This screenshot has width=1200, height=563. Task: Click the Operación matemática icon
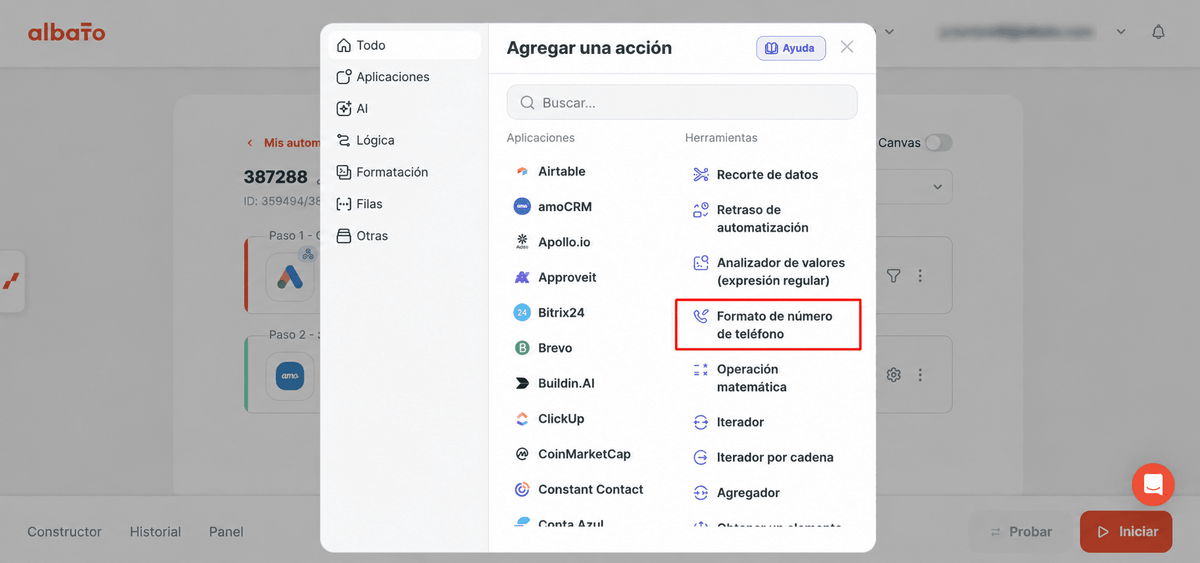point(700,370)
